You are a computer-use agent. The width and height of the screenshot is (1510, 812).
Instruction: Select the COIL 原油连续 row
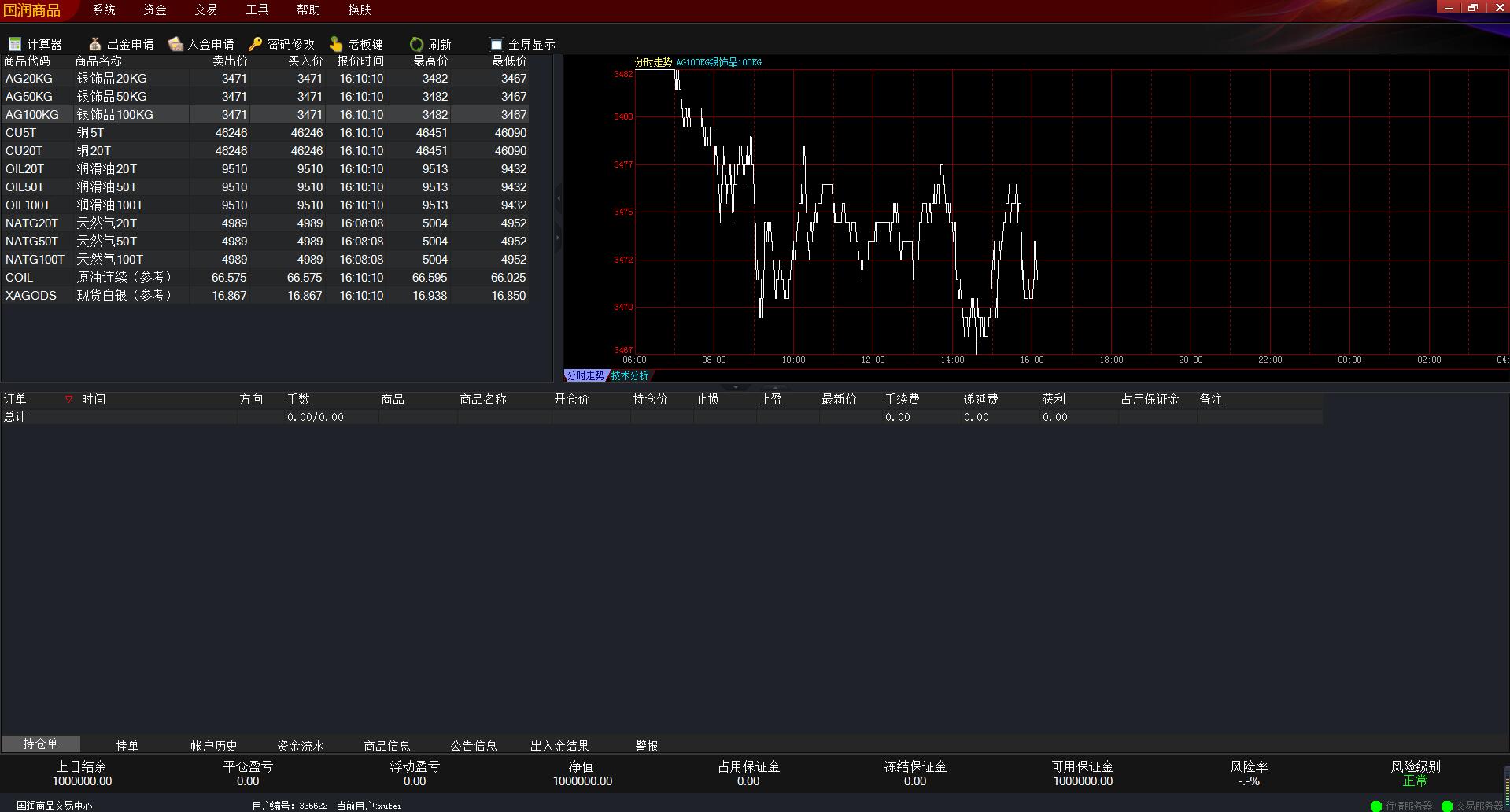click(265, 278)
